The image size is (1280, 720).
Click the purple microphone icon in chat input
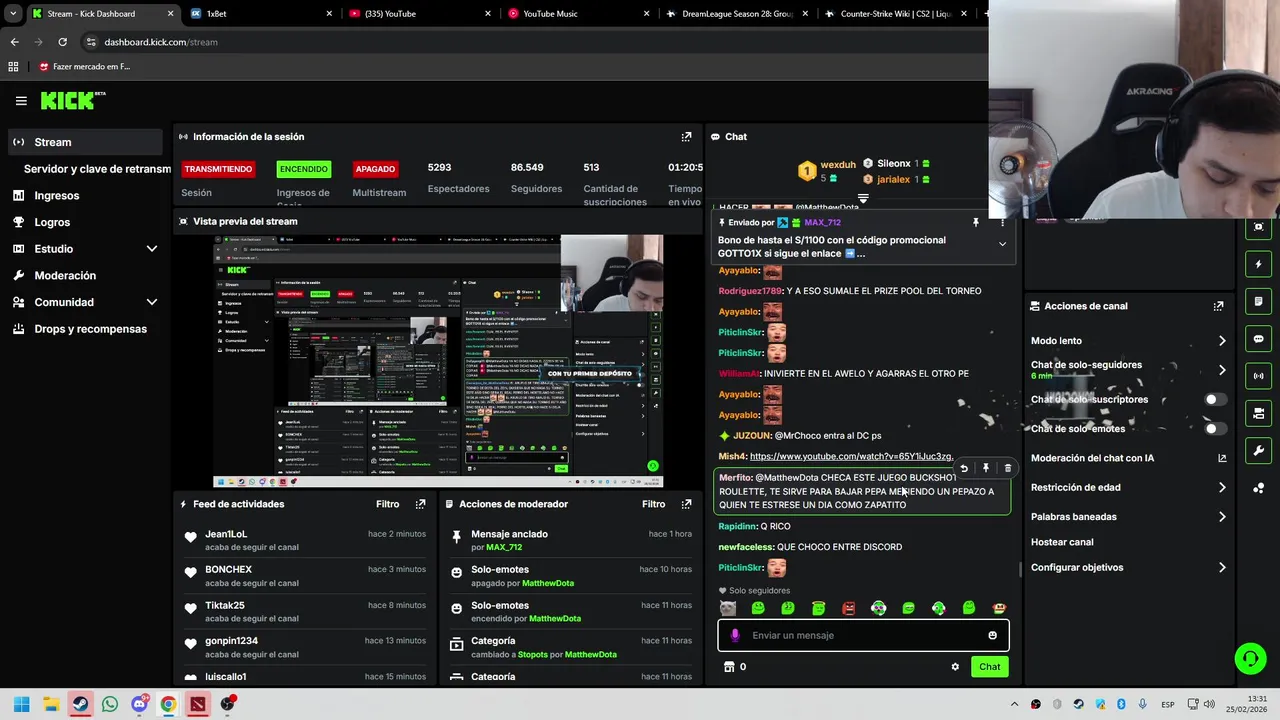pos(735,635)
